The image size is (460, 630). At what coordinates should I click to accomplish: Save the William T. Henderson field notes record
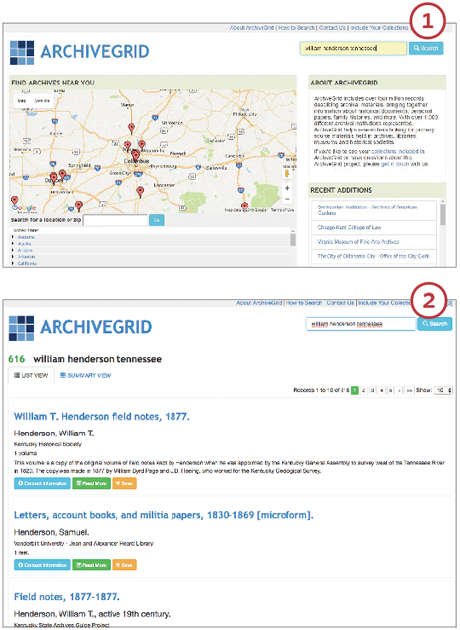pyautogui.click(x=125, y=483)
